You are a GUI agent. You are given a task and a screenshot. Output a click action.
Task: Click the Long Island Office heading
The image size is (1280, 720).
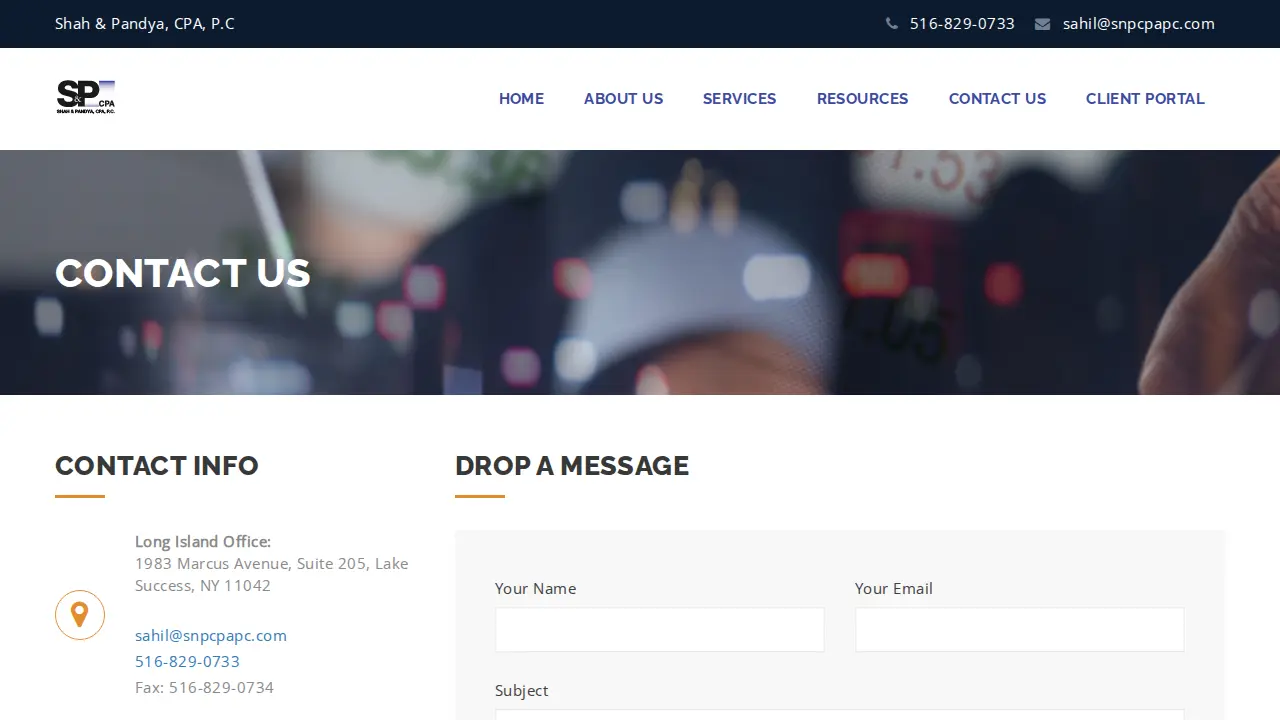203,542
